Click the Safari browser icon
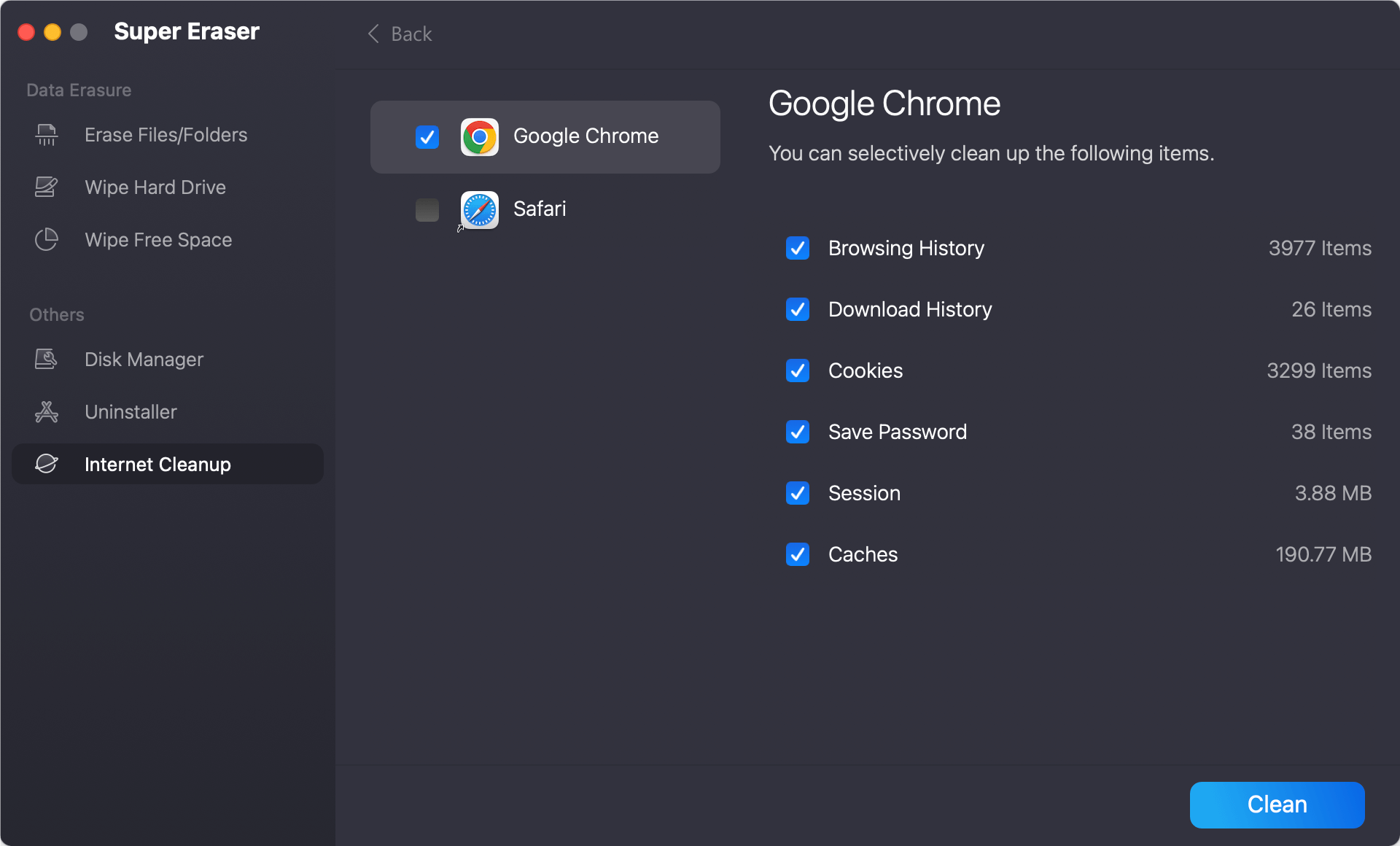This screenshot has width=1400, height=846. point(479,209)
